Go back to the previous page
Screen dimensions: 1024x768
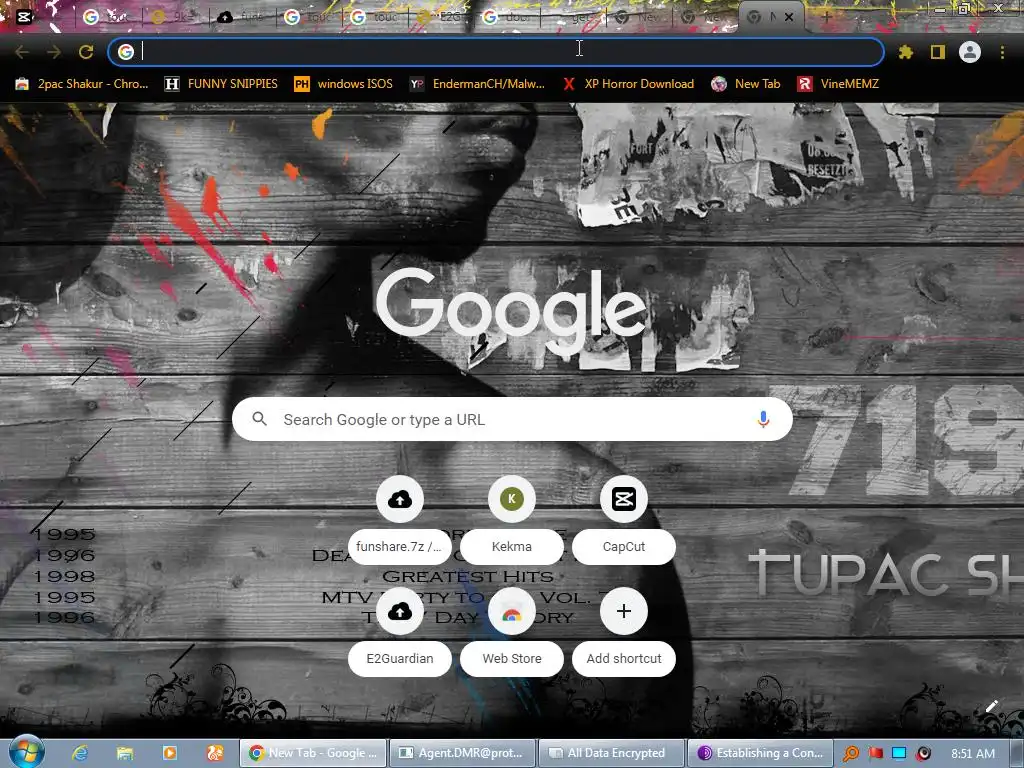pyautogui.click(x=22, y=52)
